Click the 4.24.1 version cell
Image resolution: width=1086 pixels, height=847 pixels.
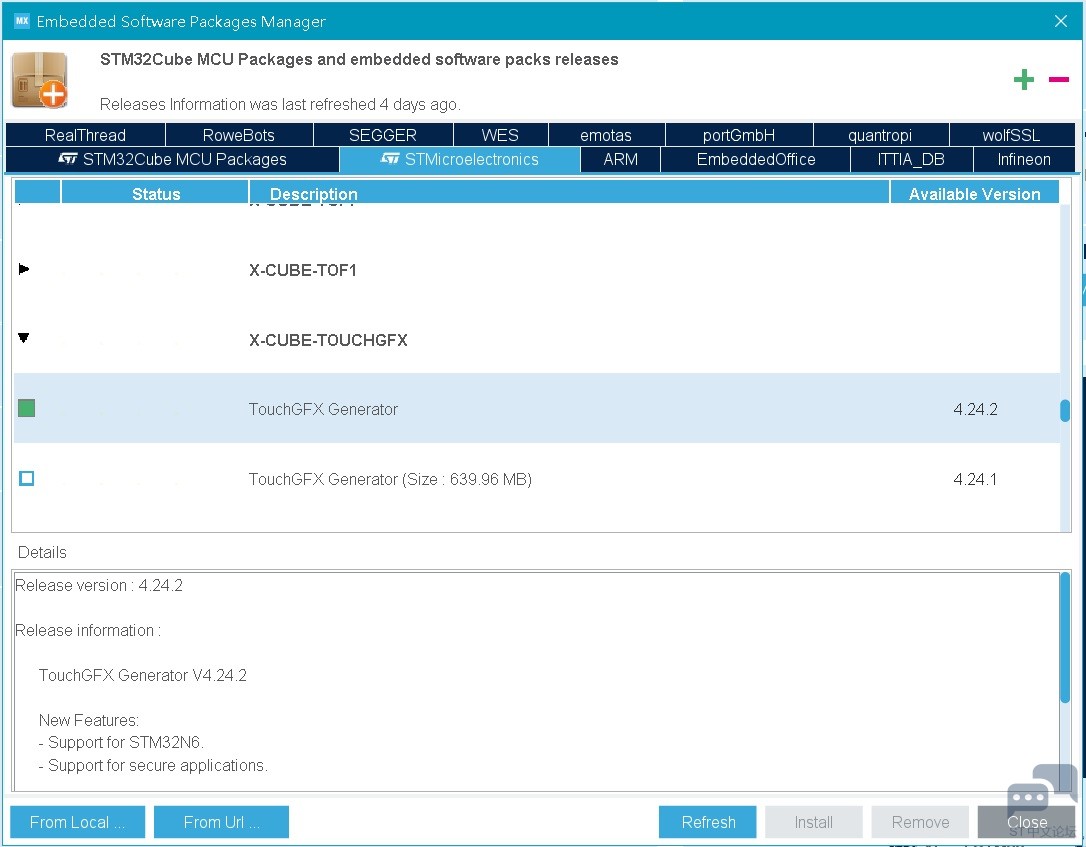click(x=975, y=479)
